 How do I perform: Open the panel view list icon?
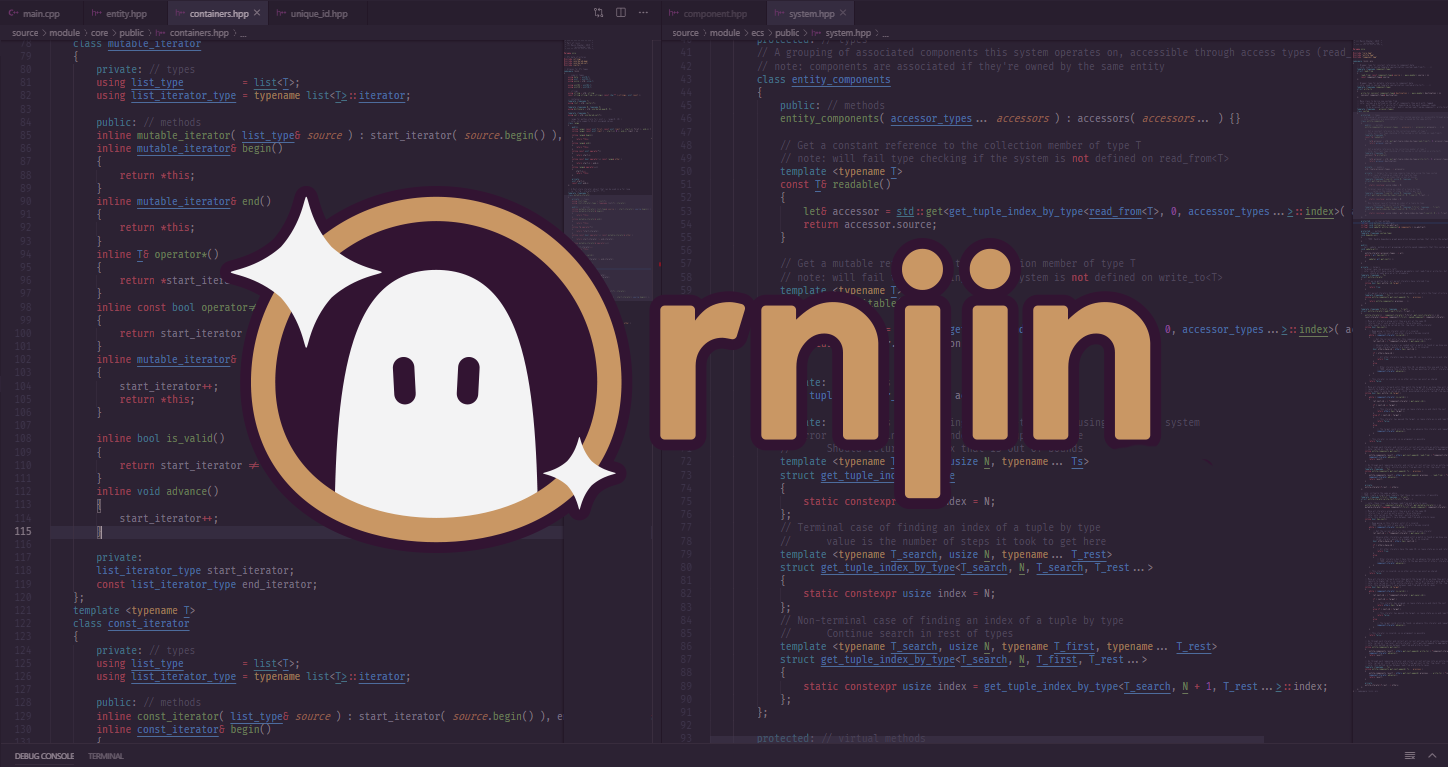pos(1409,756)
